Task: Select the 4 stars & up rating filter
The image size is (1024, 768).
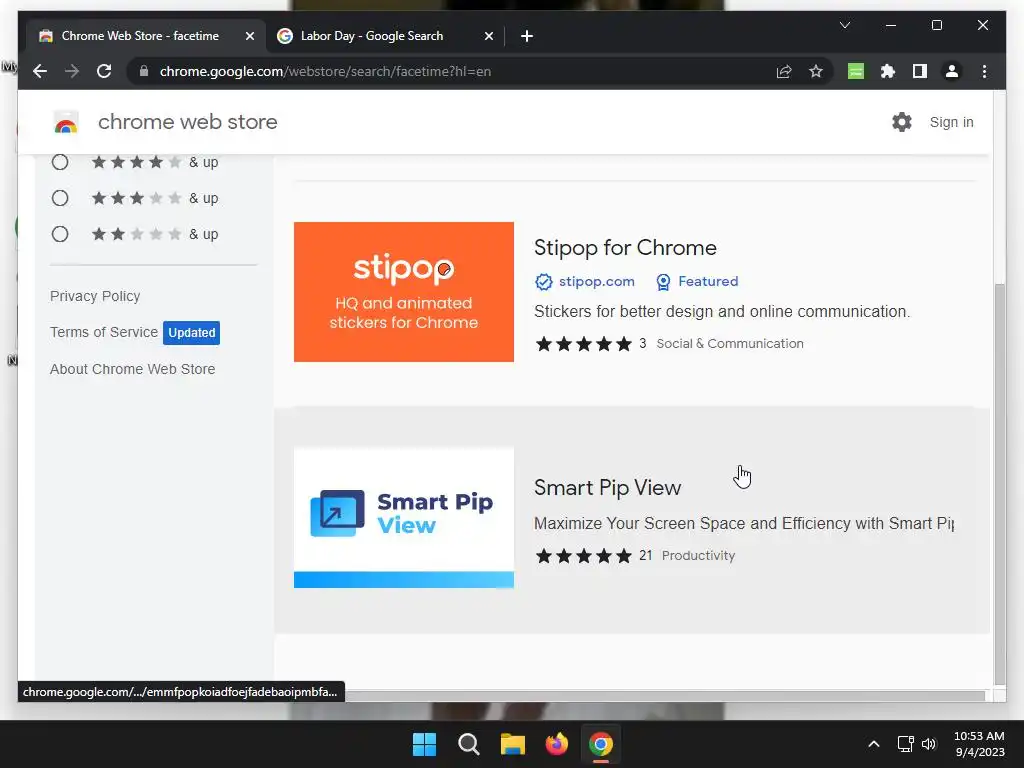Action: (x=60, y=162)
